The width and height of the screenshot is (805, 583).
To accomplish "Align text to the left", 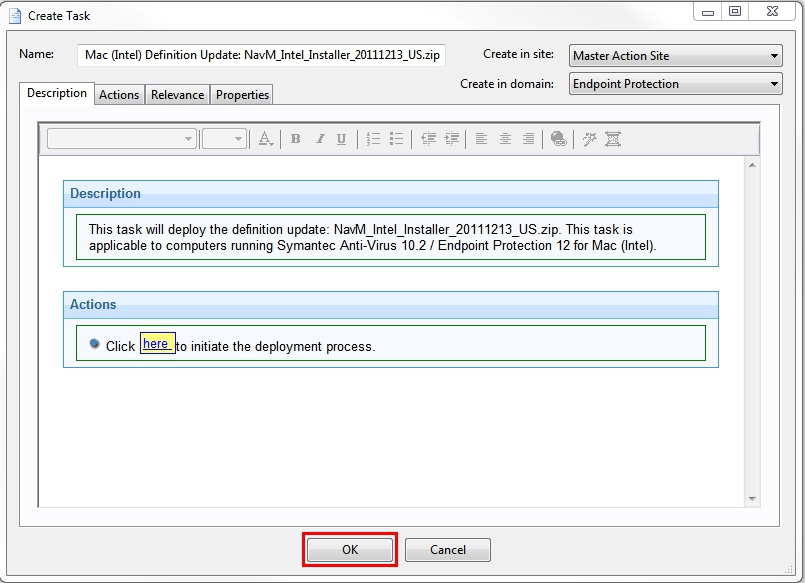I will point(481,139).
